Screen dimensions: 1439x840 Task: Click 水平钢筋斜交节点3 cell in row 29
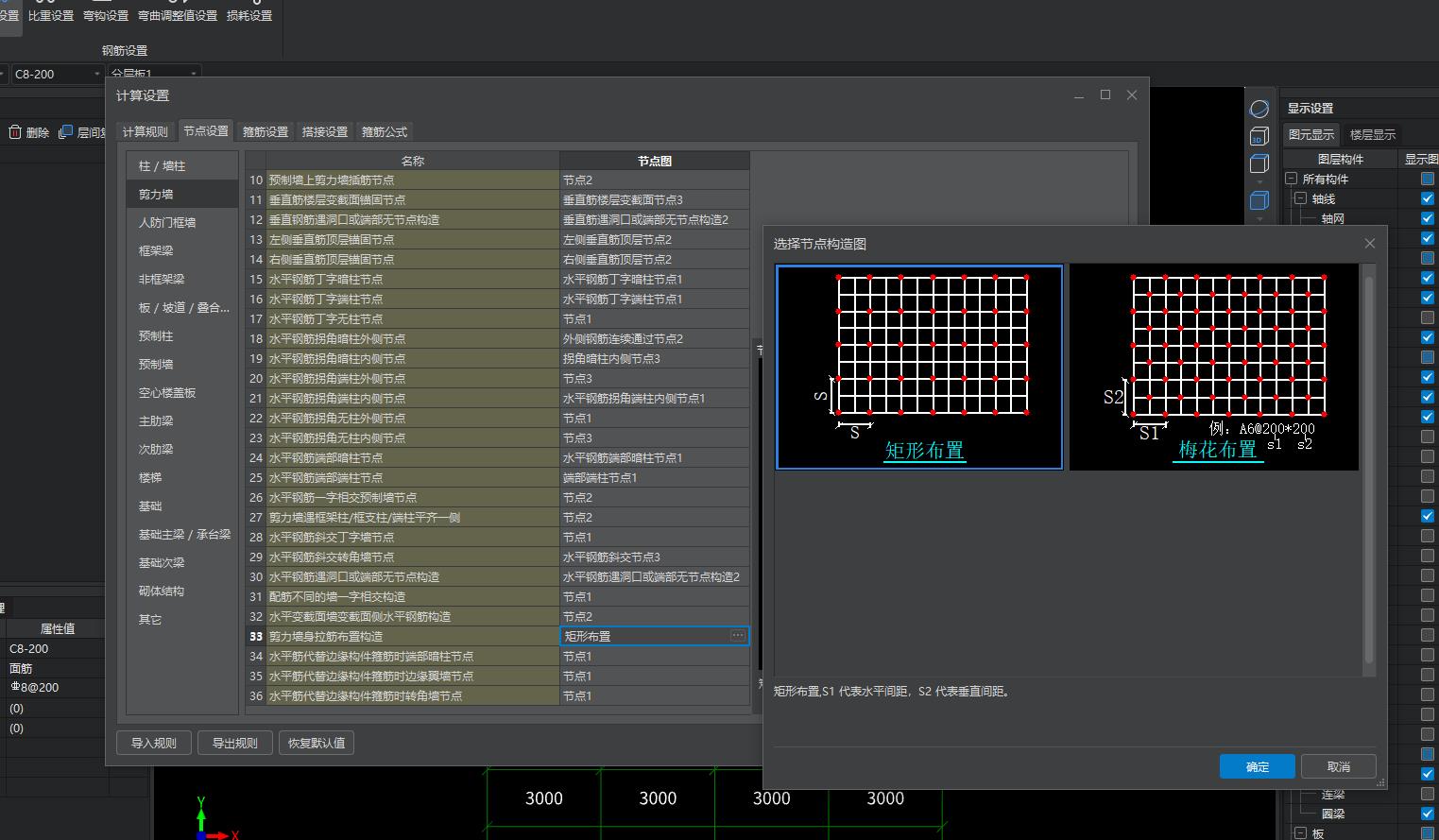[x=654, y=557]
